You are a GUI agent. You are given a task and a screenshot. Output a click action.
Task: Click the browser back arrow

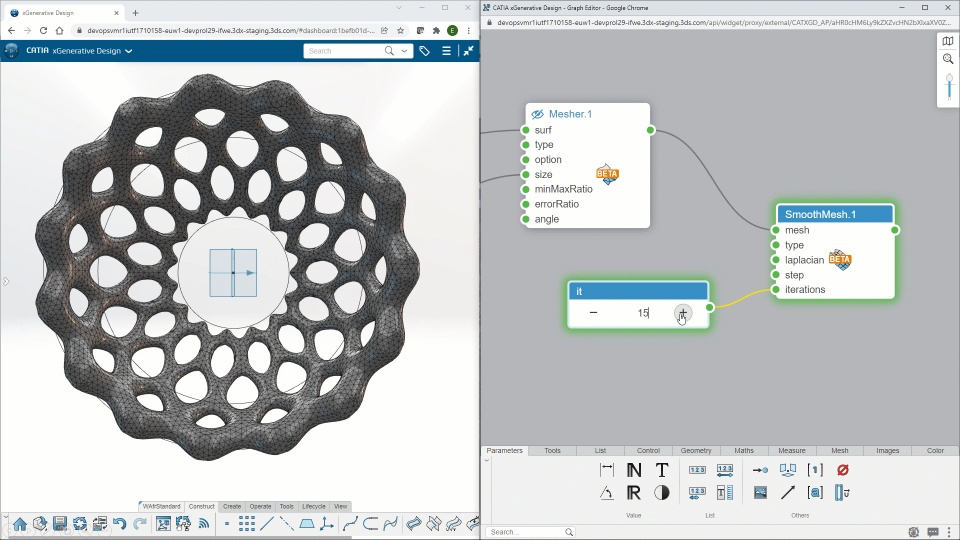[12, 30]
